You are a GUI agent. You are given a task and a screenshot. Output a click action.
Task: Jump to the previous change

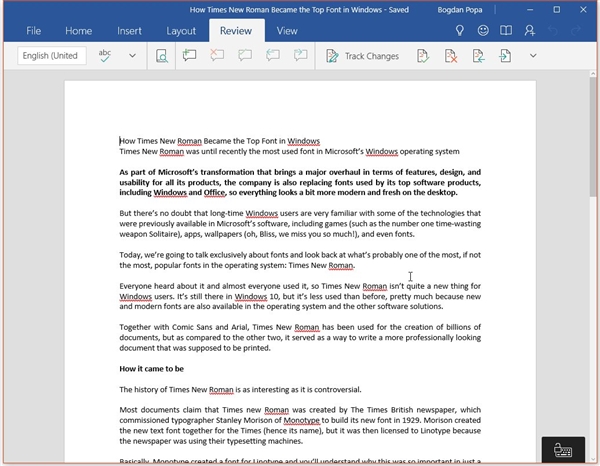tap(478, 56)
